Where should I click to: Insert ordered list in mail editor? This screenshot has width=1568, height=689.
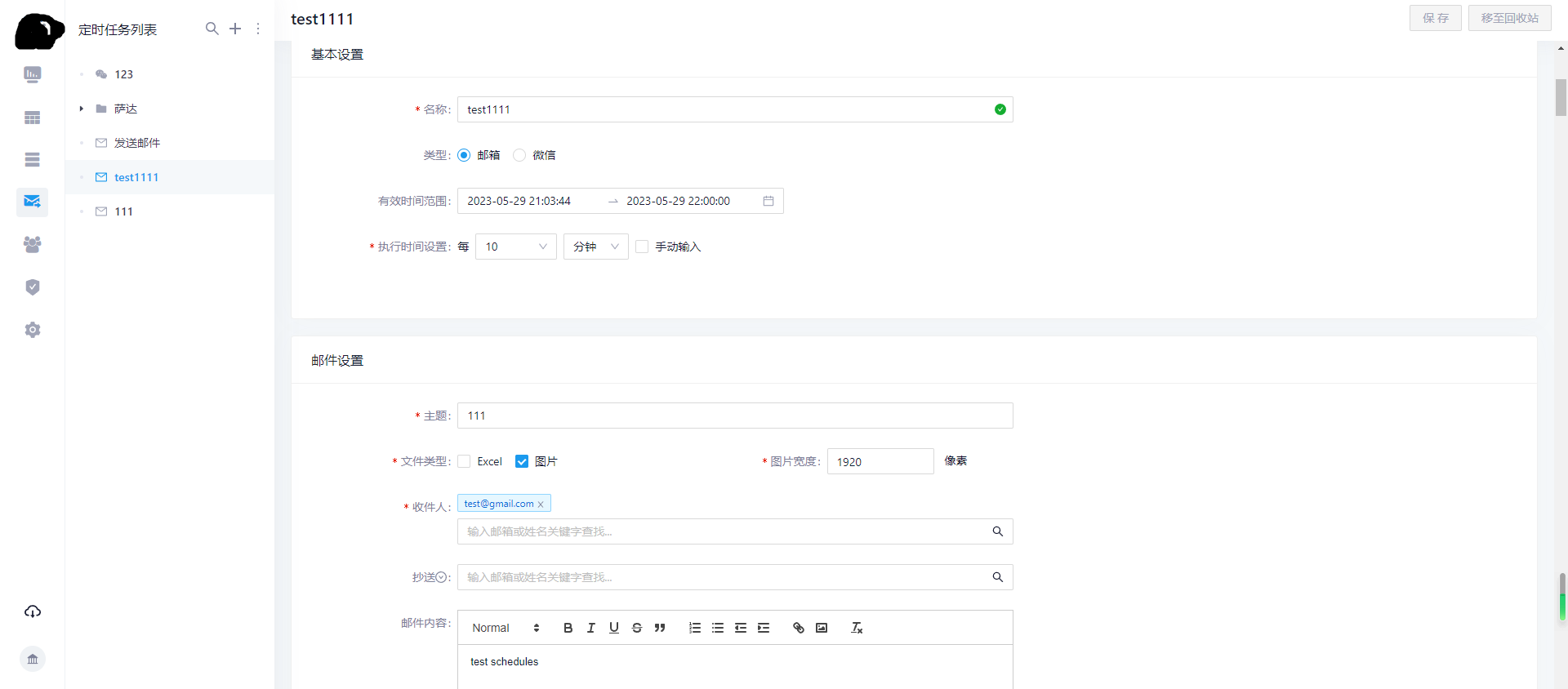coord(694,628)
